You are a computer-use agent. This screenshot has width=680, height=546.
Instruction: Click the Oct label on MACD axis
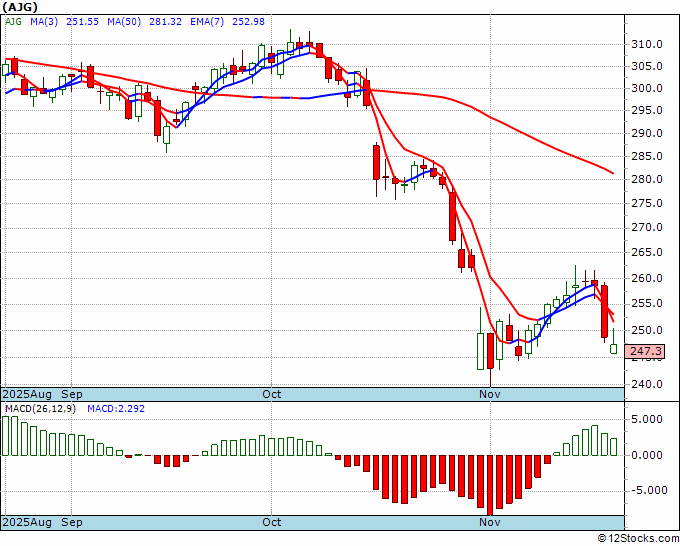point(271,522)
